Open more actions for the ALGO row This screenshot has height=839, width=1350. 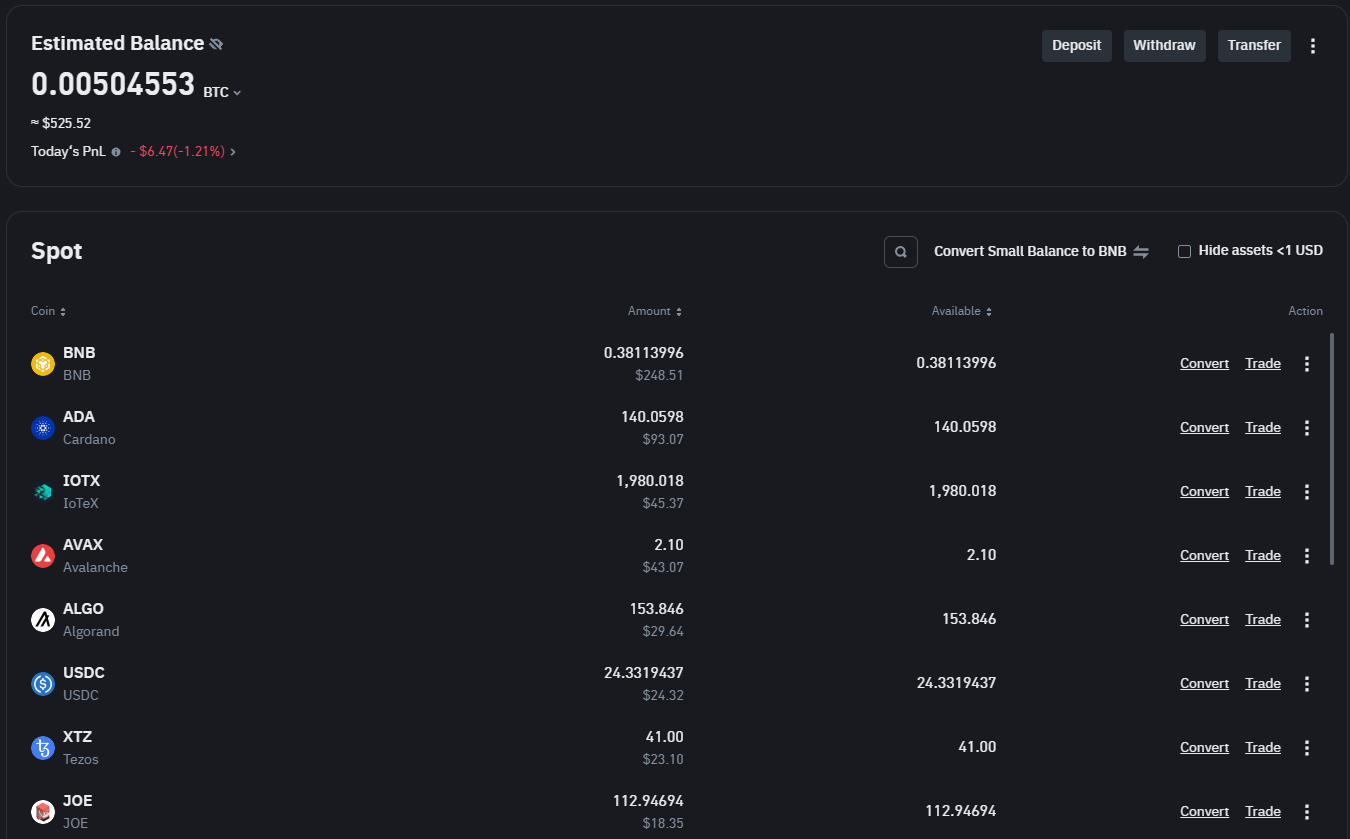click(1307, 620)
